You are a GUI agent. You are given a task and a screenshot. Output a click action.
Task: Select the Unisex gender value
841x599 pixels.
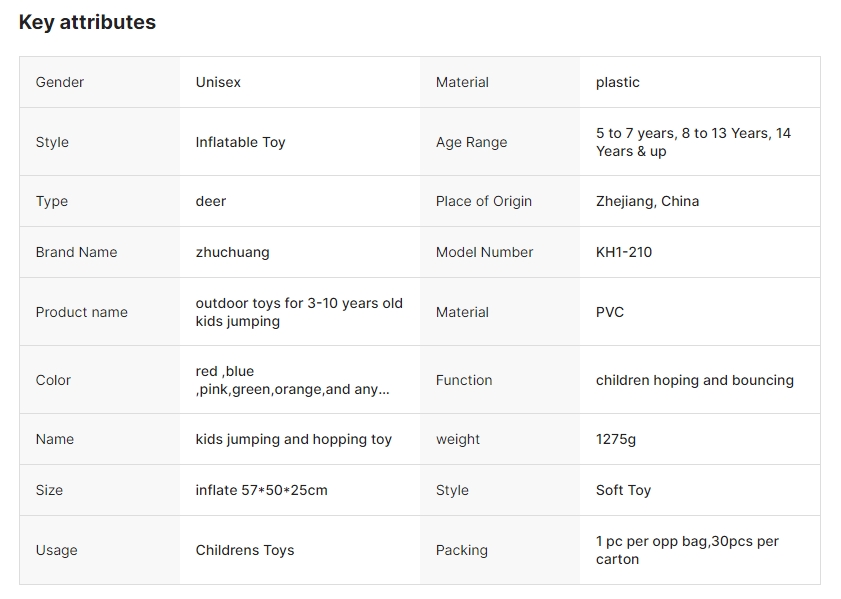pyautogui.click(x=218, y=82)
